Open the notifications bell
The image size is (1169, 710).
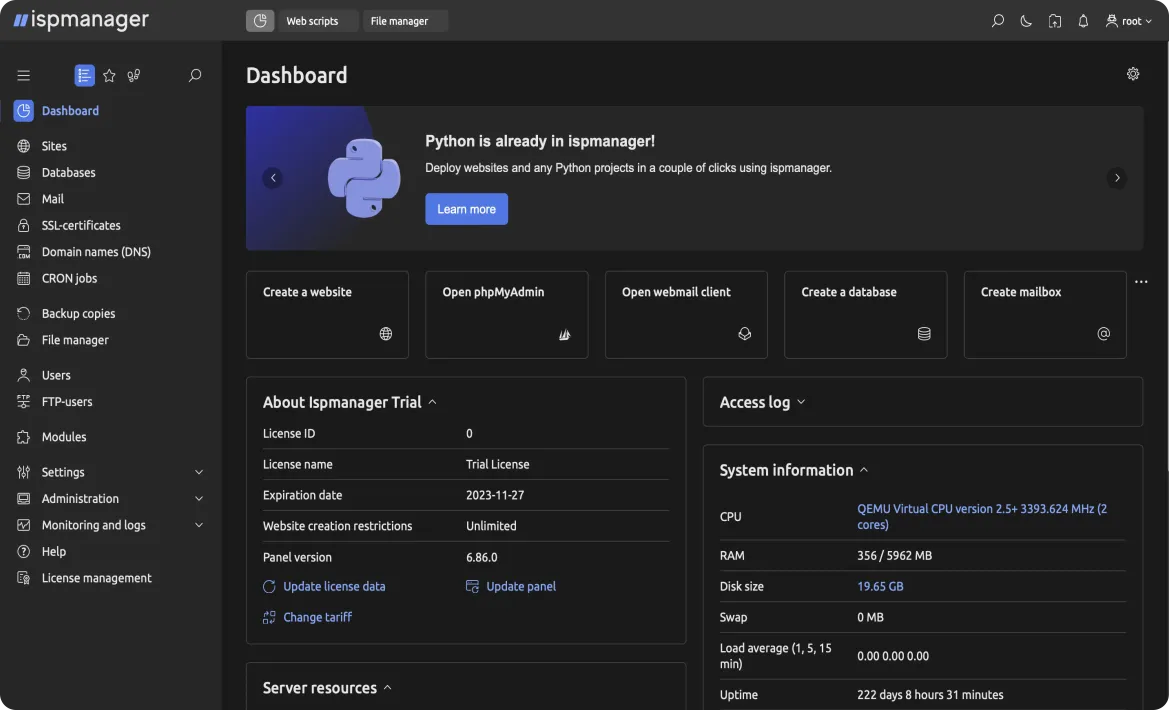pos(1083,21)
